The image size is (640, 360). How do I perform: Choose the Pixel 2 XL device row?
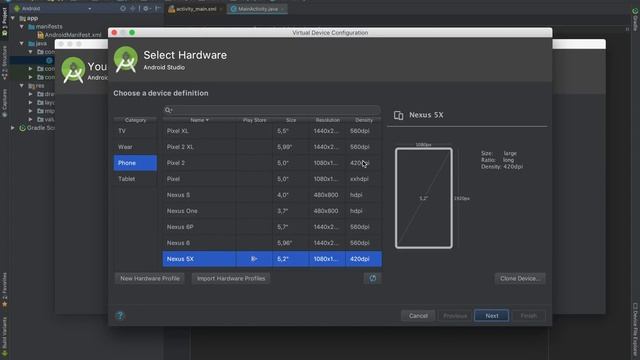pos(272,147)
